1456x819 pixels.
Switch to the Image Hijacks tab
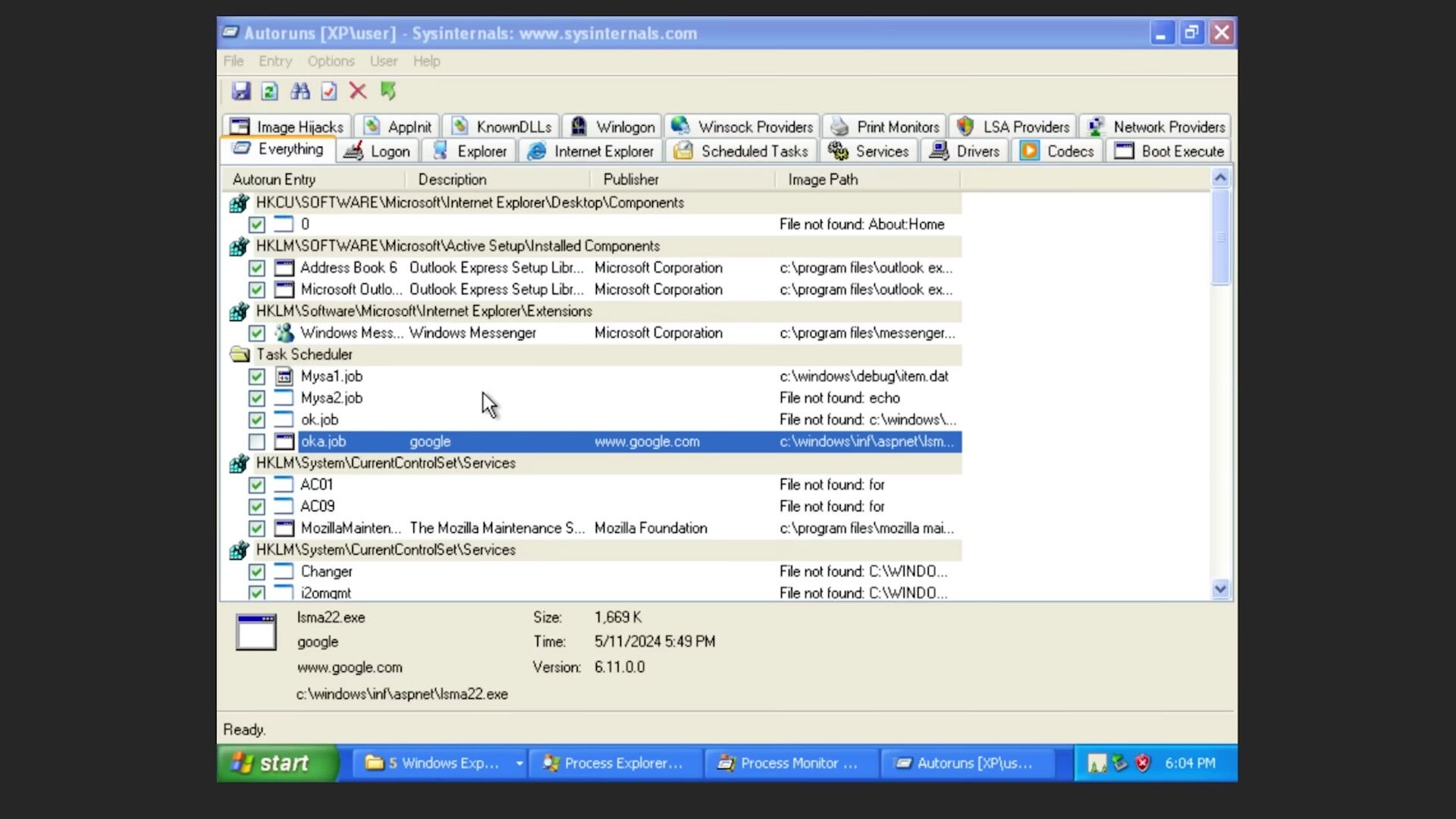287,127
